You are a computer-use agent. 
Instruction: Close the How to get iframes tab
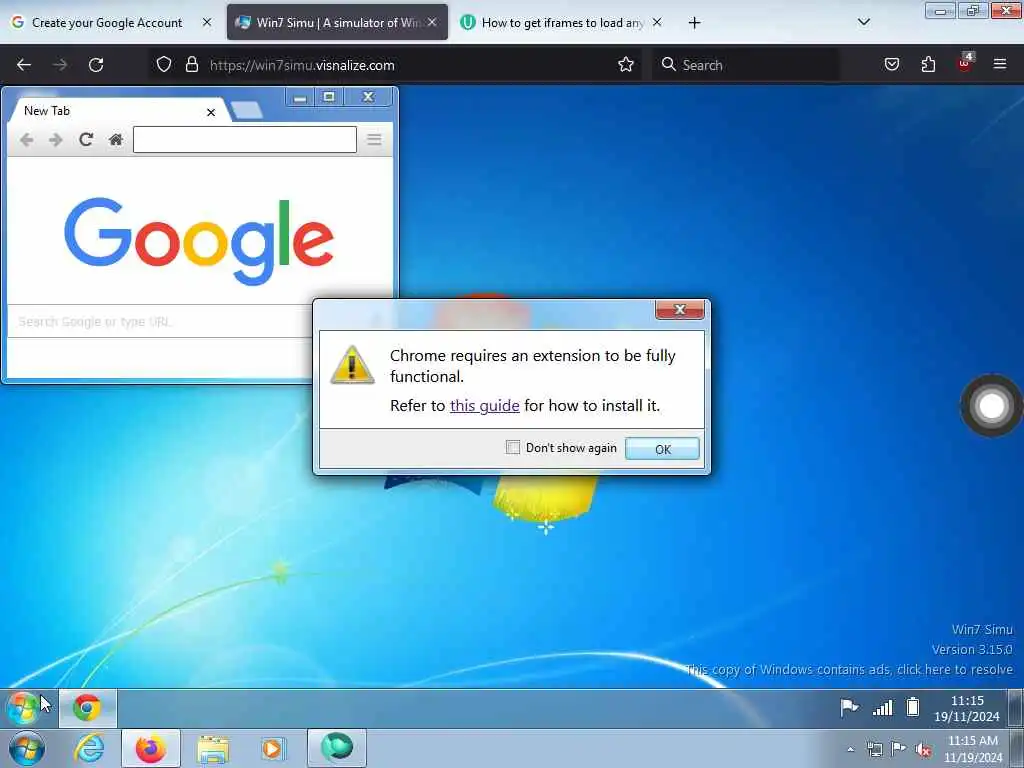(x=657, y=22)
